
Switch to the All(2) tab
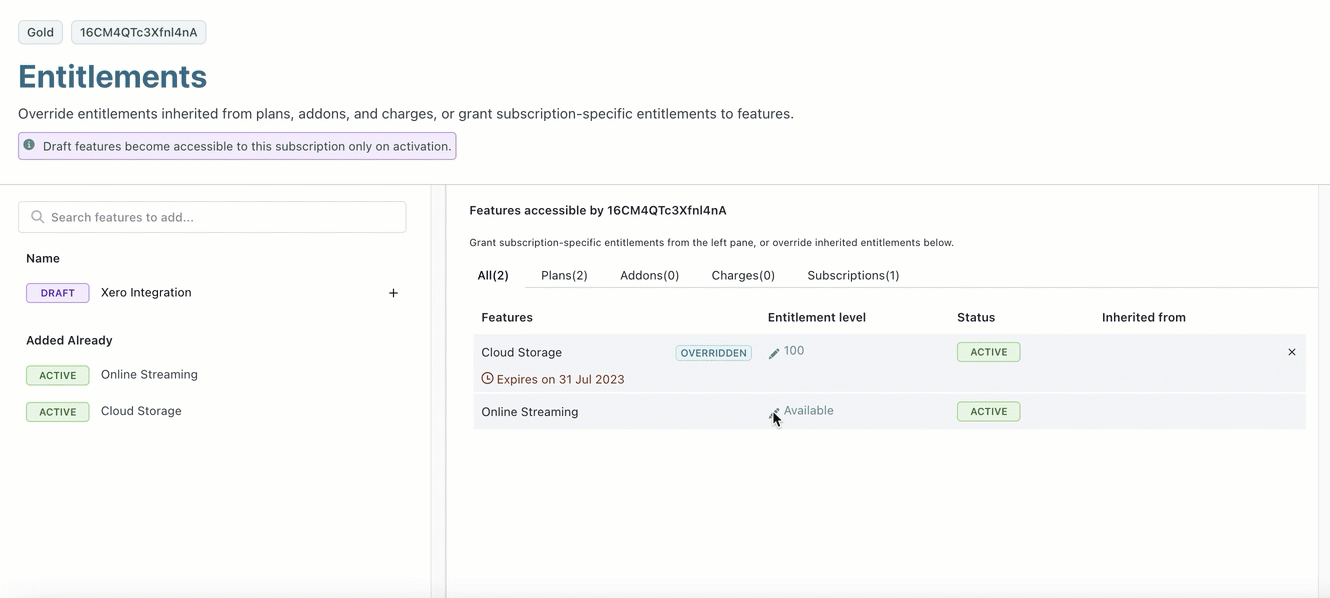click(492, 275)
